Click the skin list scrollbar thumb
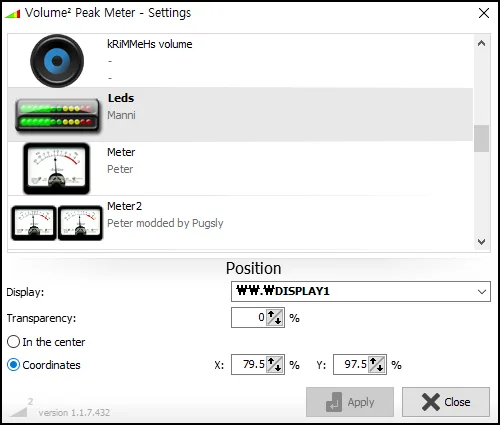Screen dimensions: 500x425 481,138
